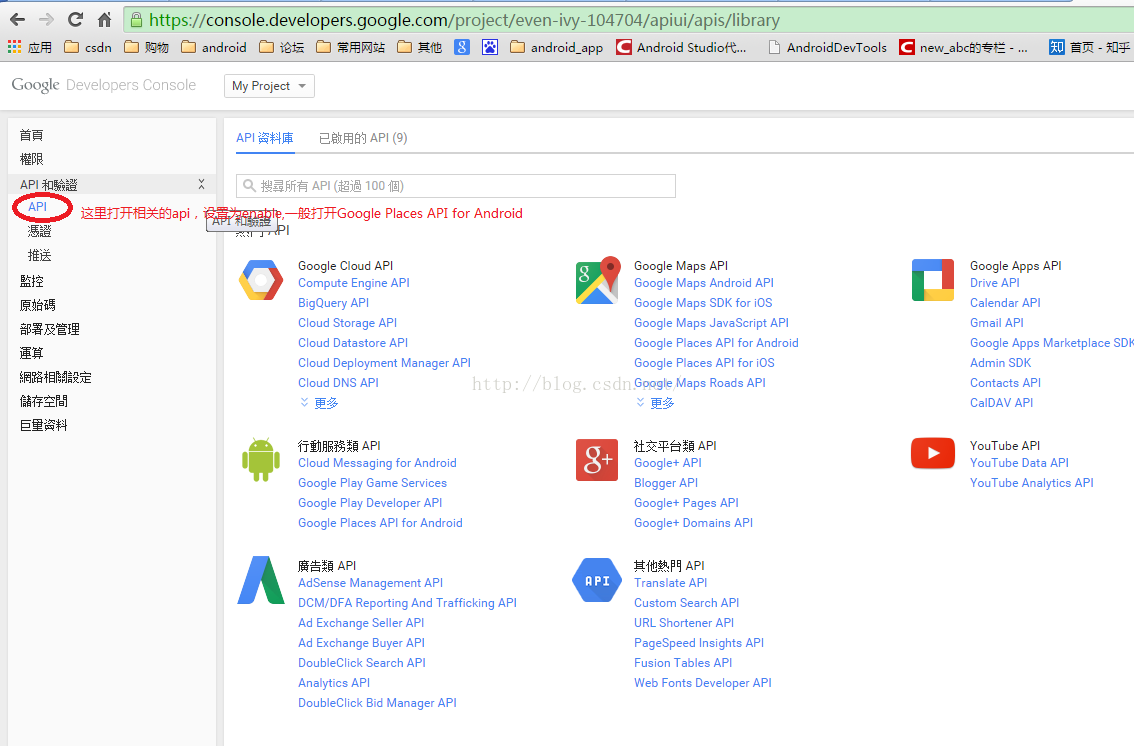This screenshot has height=746, width=1134.
Task: Expand the 監控 sidebar section
Action: click(32, 280)
